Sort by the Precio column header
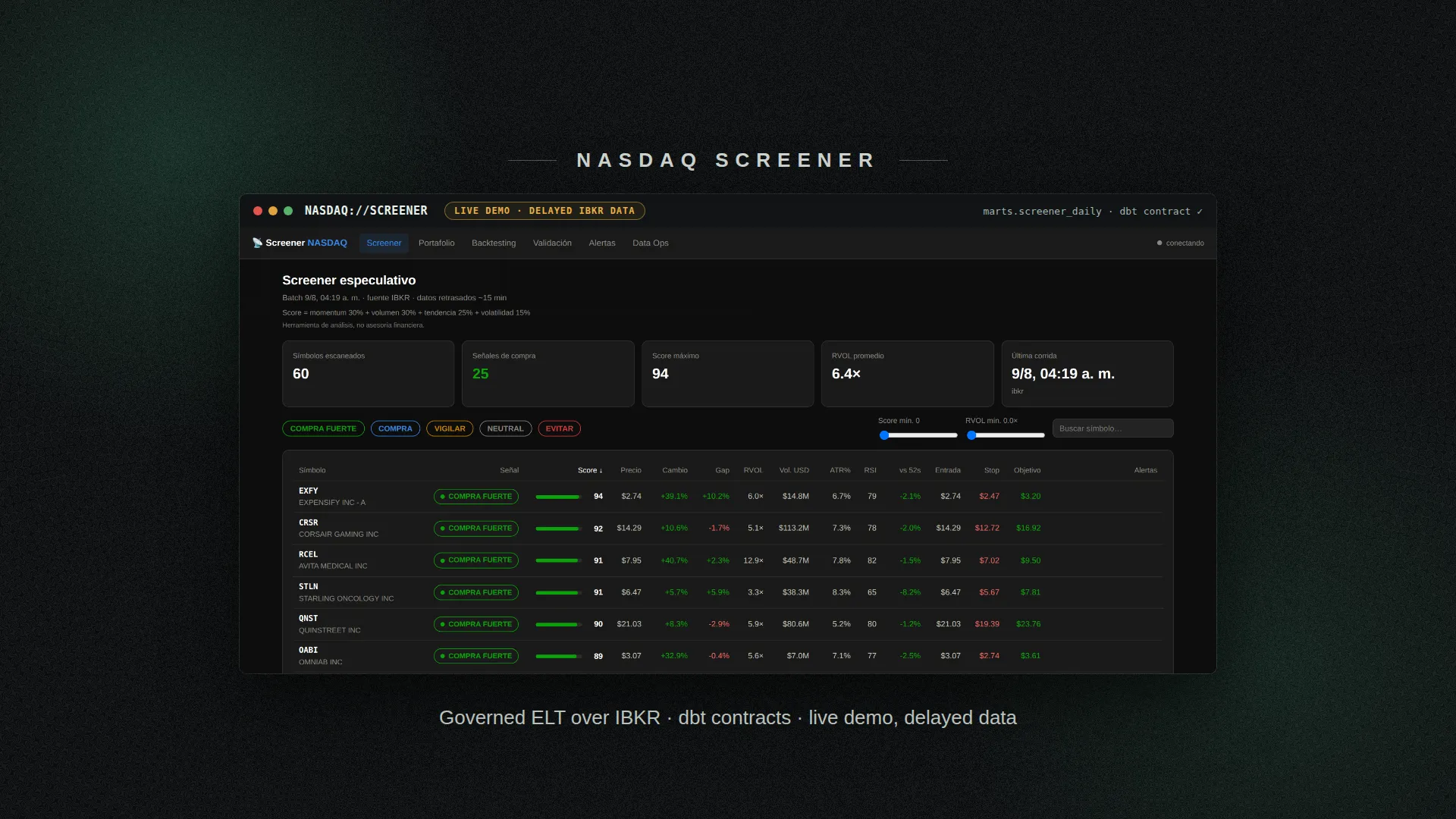Image resolution: width=1456 pixels, height=819 pixels. (631, 471)
